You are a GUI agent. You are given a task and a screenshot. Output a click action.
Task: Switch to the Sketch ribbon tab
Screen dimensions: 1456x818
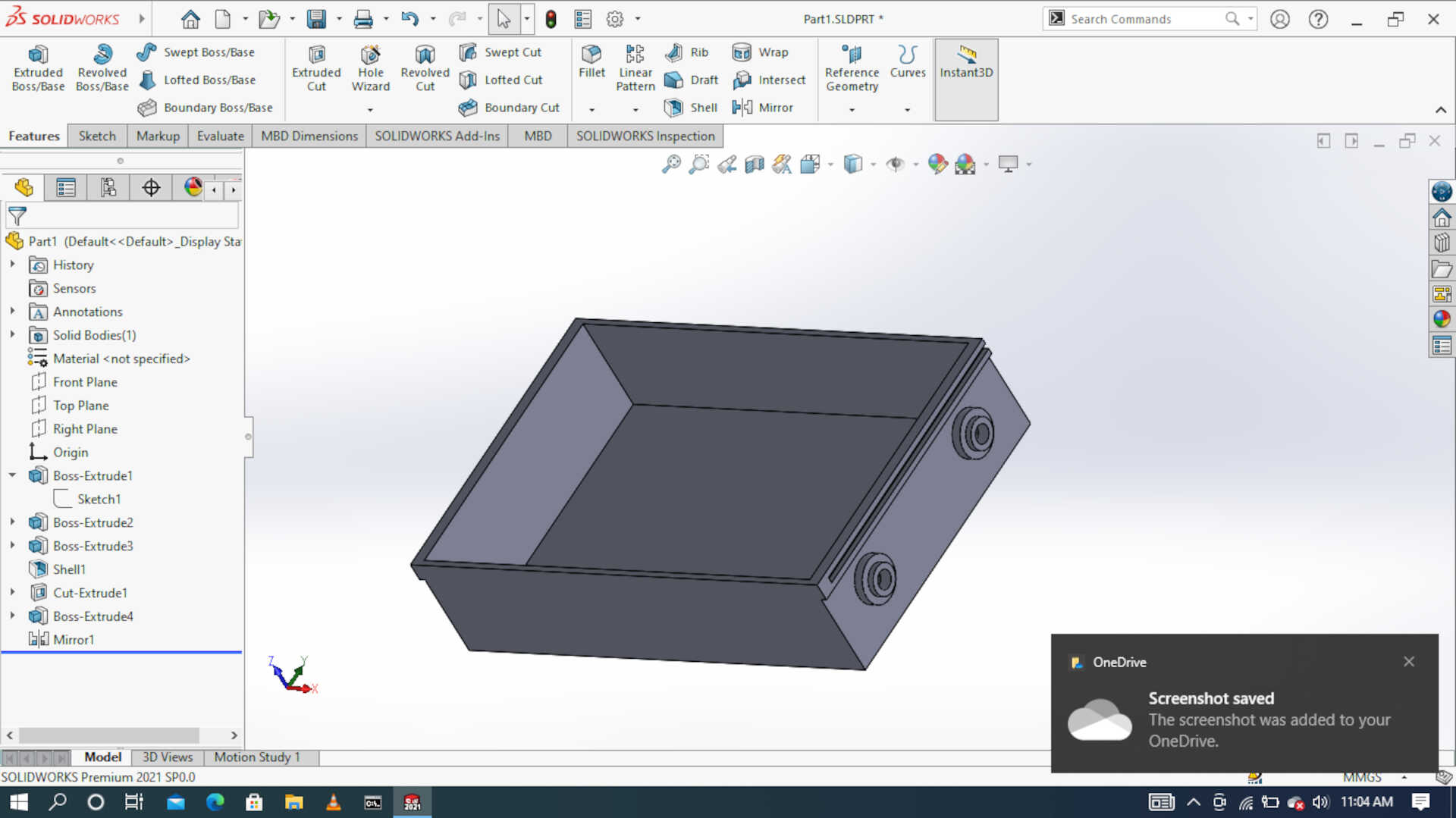pos(96,136)
